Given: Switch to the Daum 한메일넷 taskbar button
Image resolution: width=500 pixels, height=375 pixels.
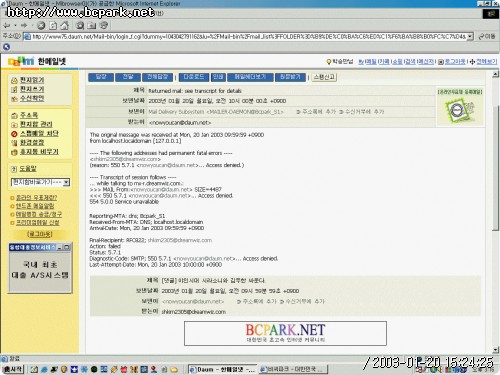Looking at the screenshot, I should click(222, 369).
